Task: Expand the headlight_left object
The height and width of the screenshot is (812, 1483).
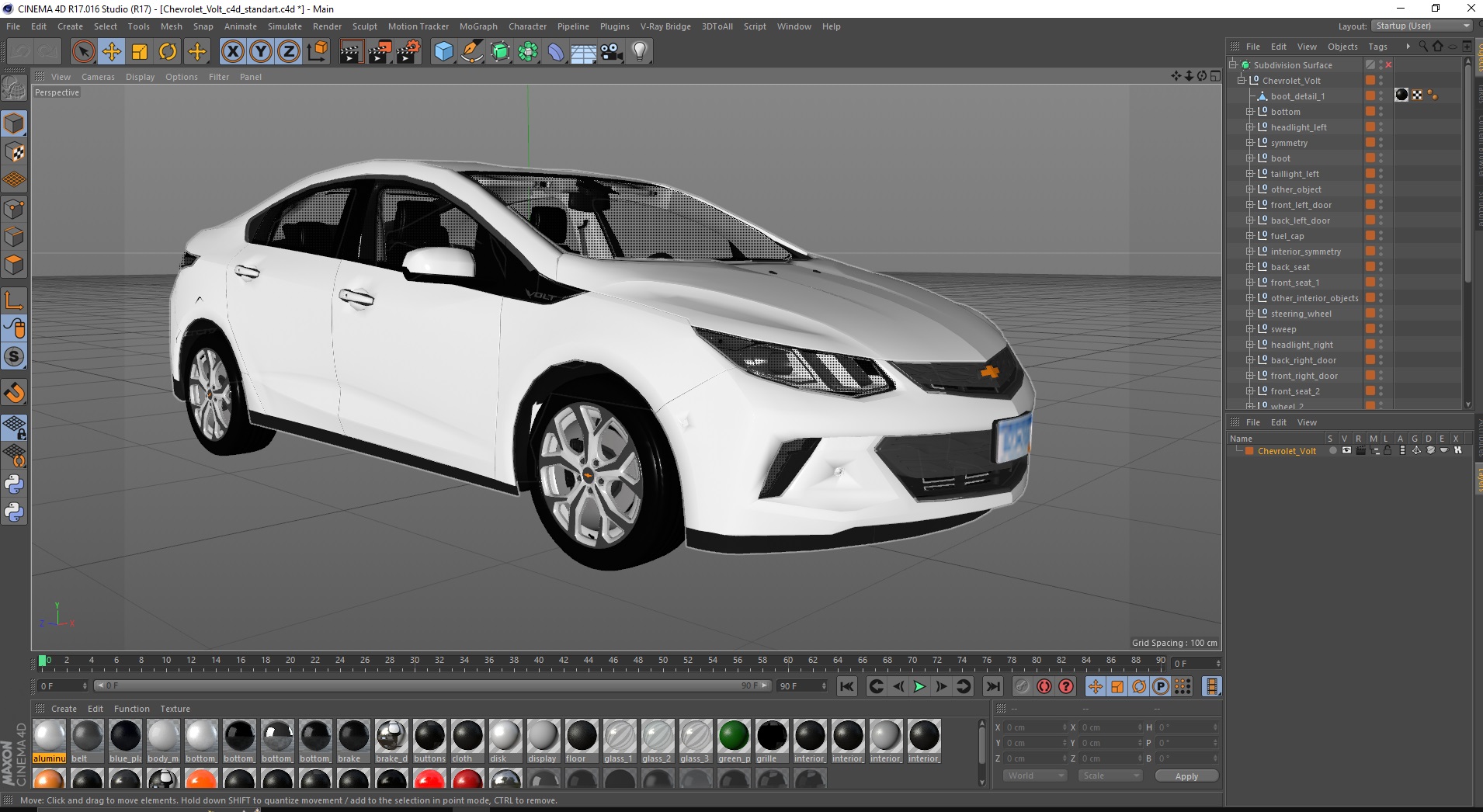Action: 1250,127
